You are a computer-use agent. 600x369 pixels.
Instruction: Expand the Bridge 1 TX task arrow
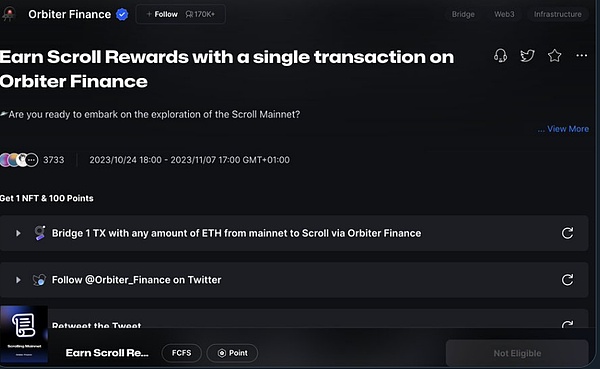click(x=18, y=233)
